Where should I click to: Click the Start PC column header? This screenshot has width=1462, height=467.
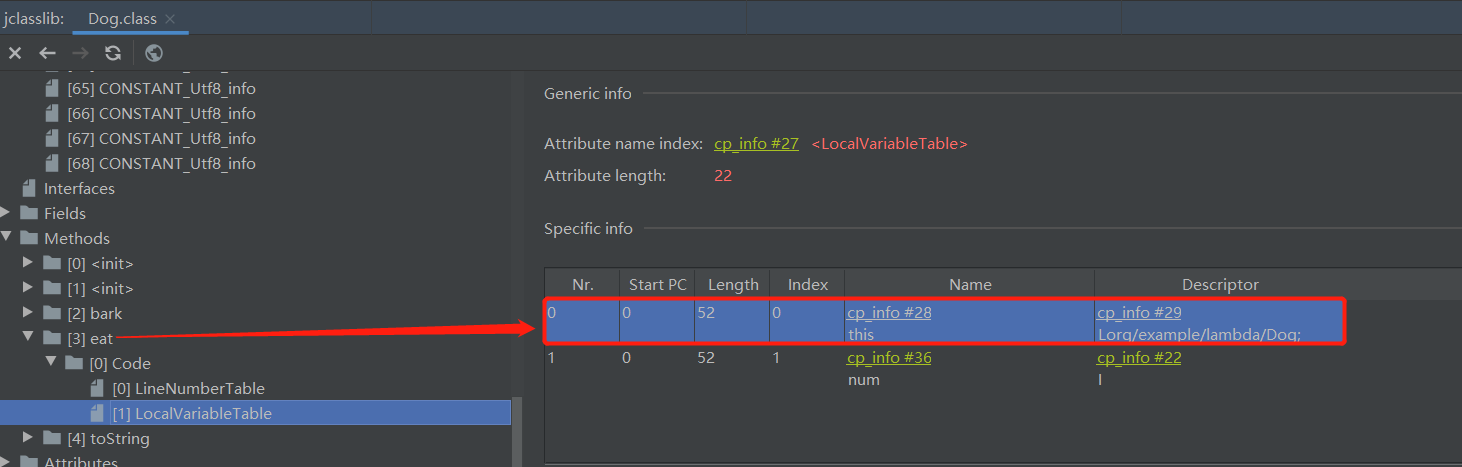[x=657, y=284]
